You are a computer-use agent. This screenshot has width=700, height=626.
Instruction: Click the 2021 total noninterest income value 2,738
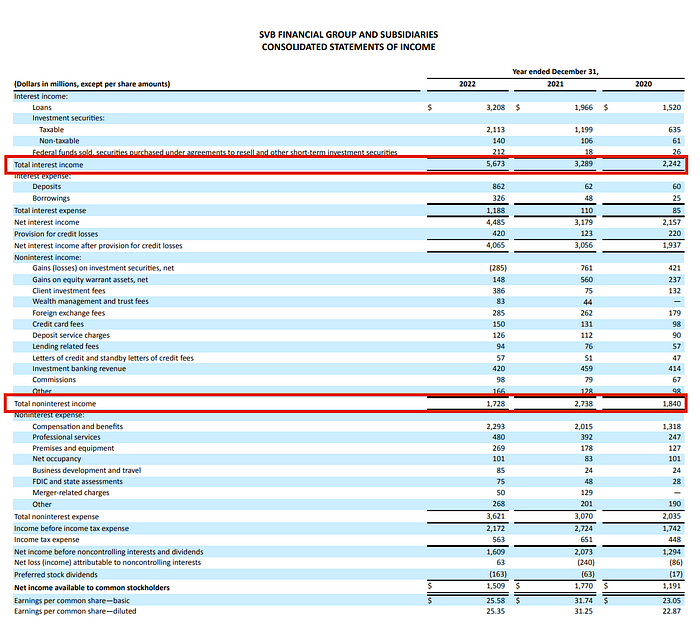(x=583, y=404)
